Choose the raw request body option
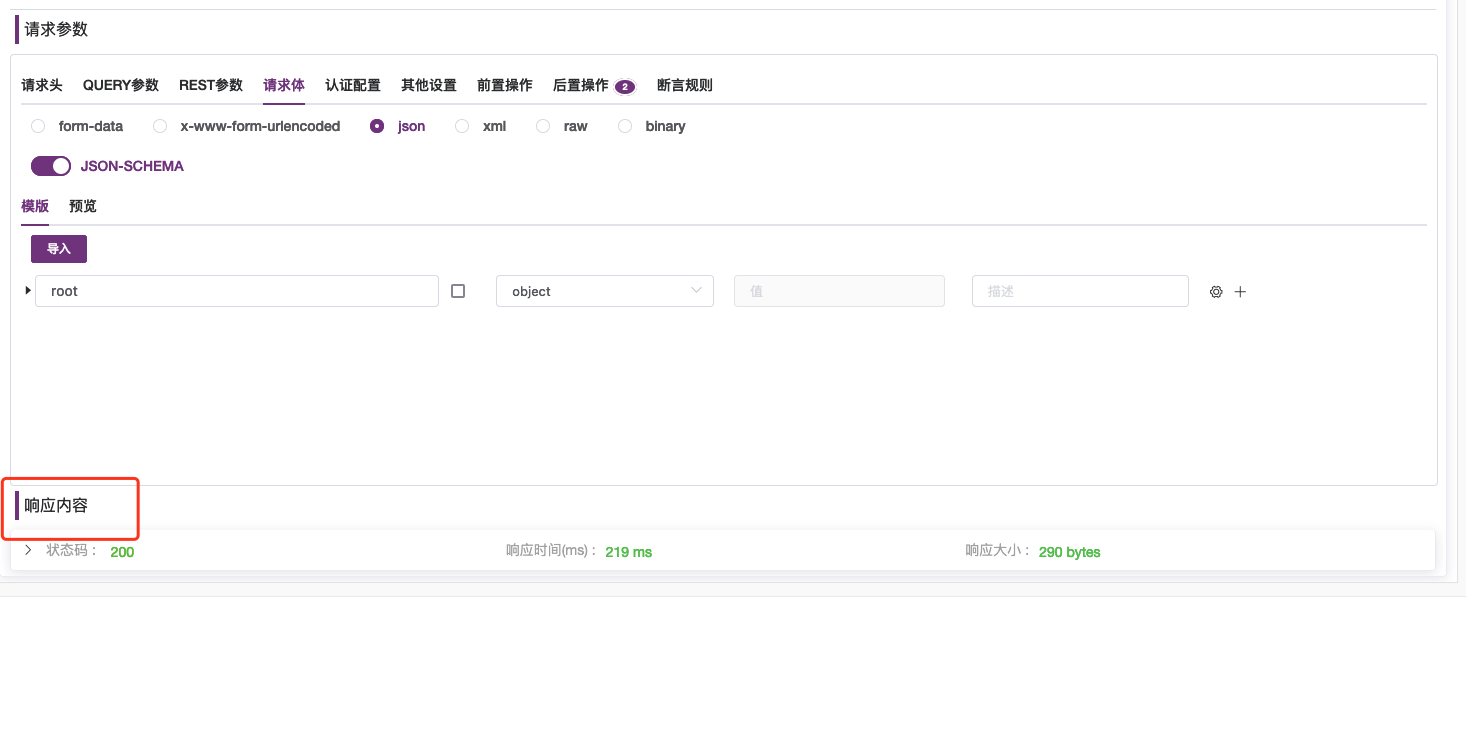Screen dimensions: 1466x742 (543, 126)
